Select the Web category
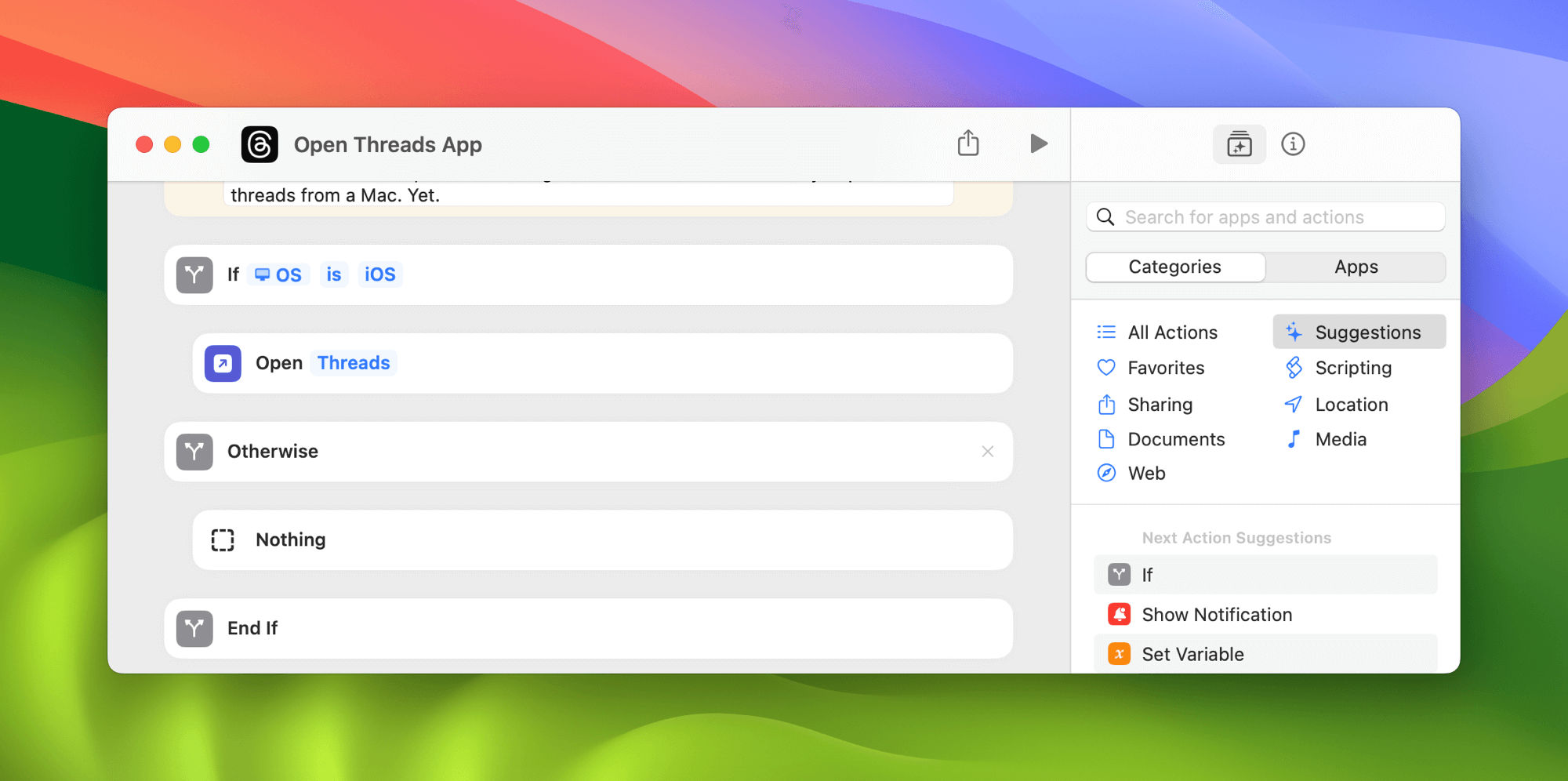The image size is (1568, 781). 1131,474
